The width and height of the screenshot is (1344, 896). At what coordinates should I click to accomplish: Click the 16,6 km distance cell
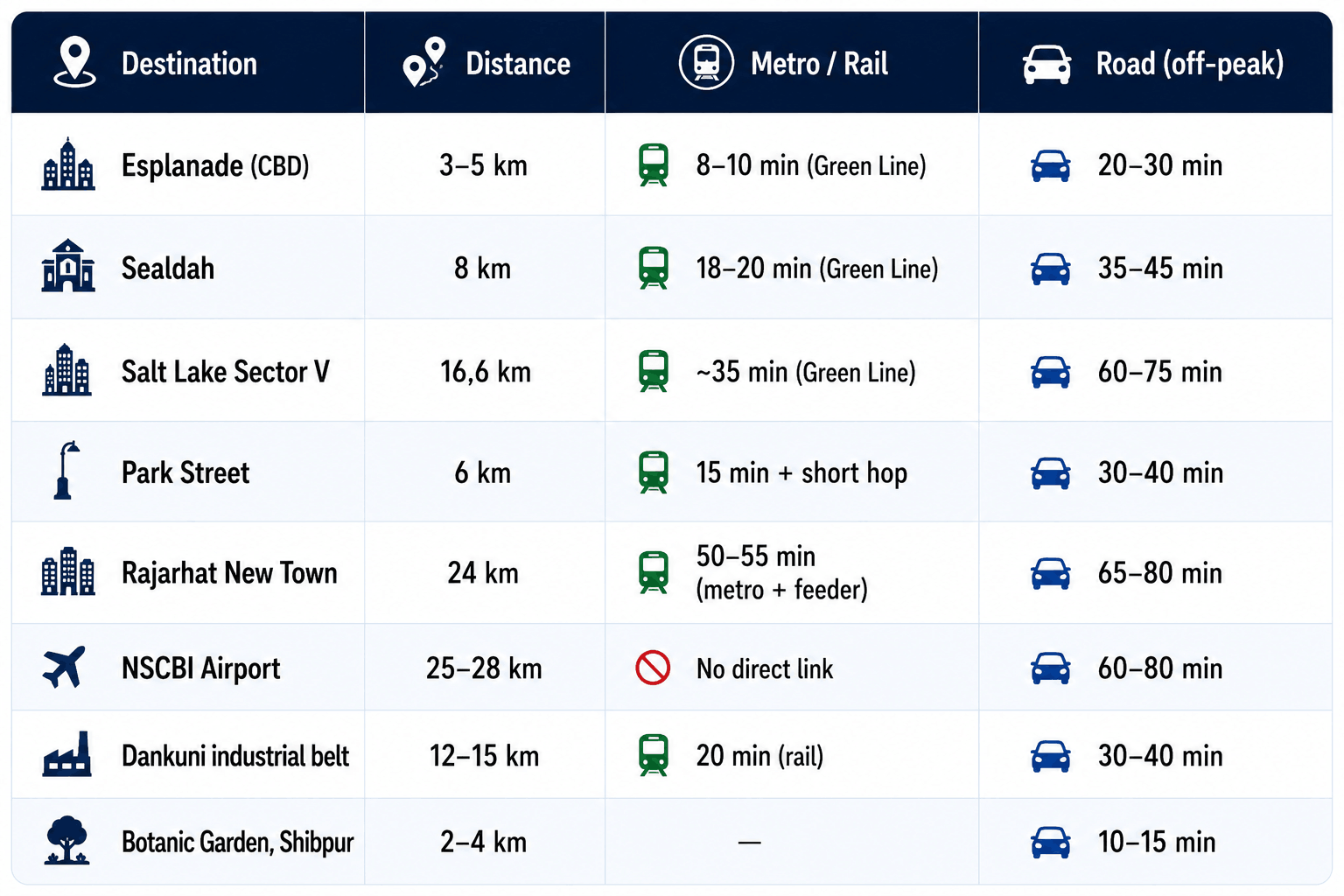coord(486,372)
